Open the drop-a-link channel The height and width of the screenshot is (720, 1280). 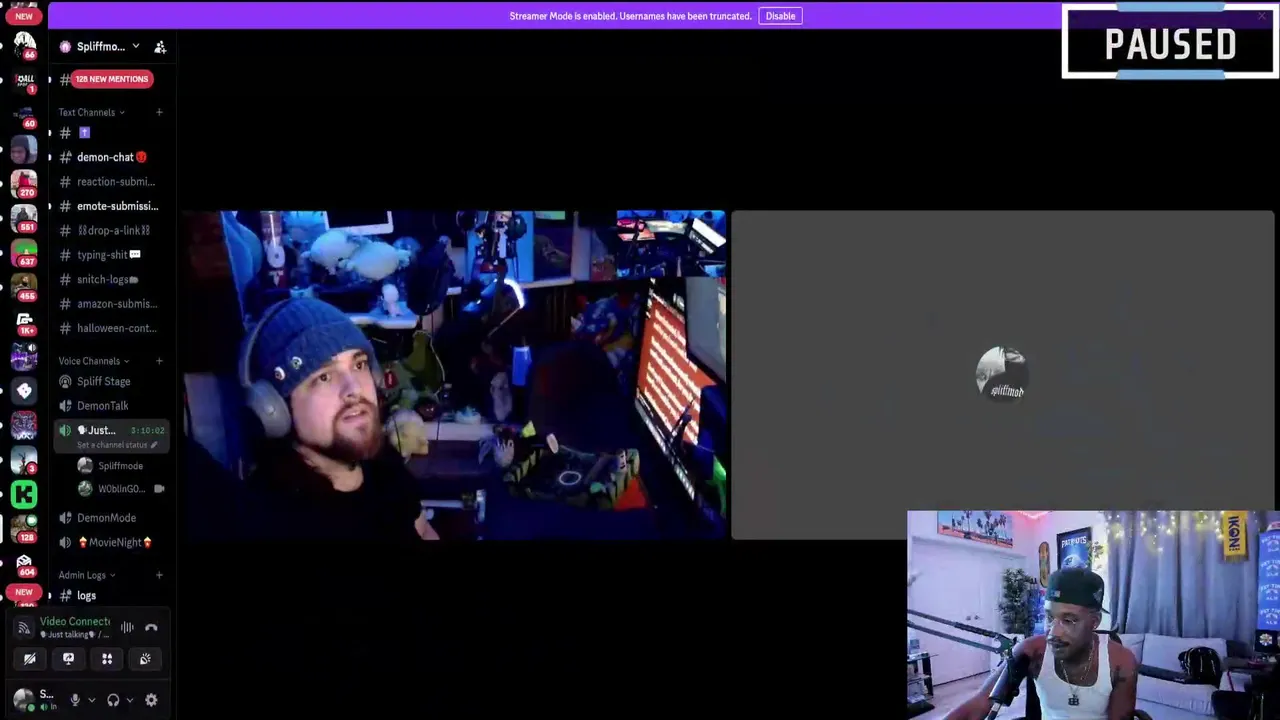[x=111, y=230]
